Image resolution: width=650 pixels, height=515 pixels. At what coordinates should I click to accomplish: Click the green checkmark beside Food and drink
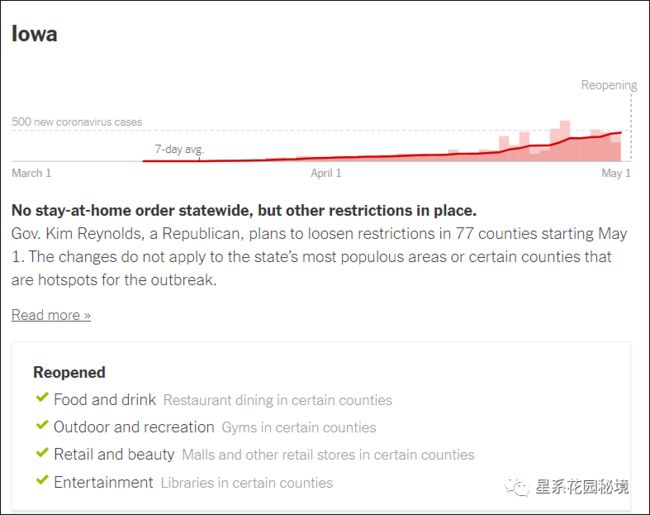pyautogui.click(x=42, y=398)
